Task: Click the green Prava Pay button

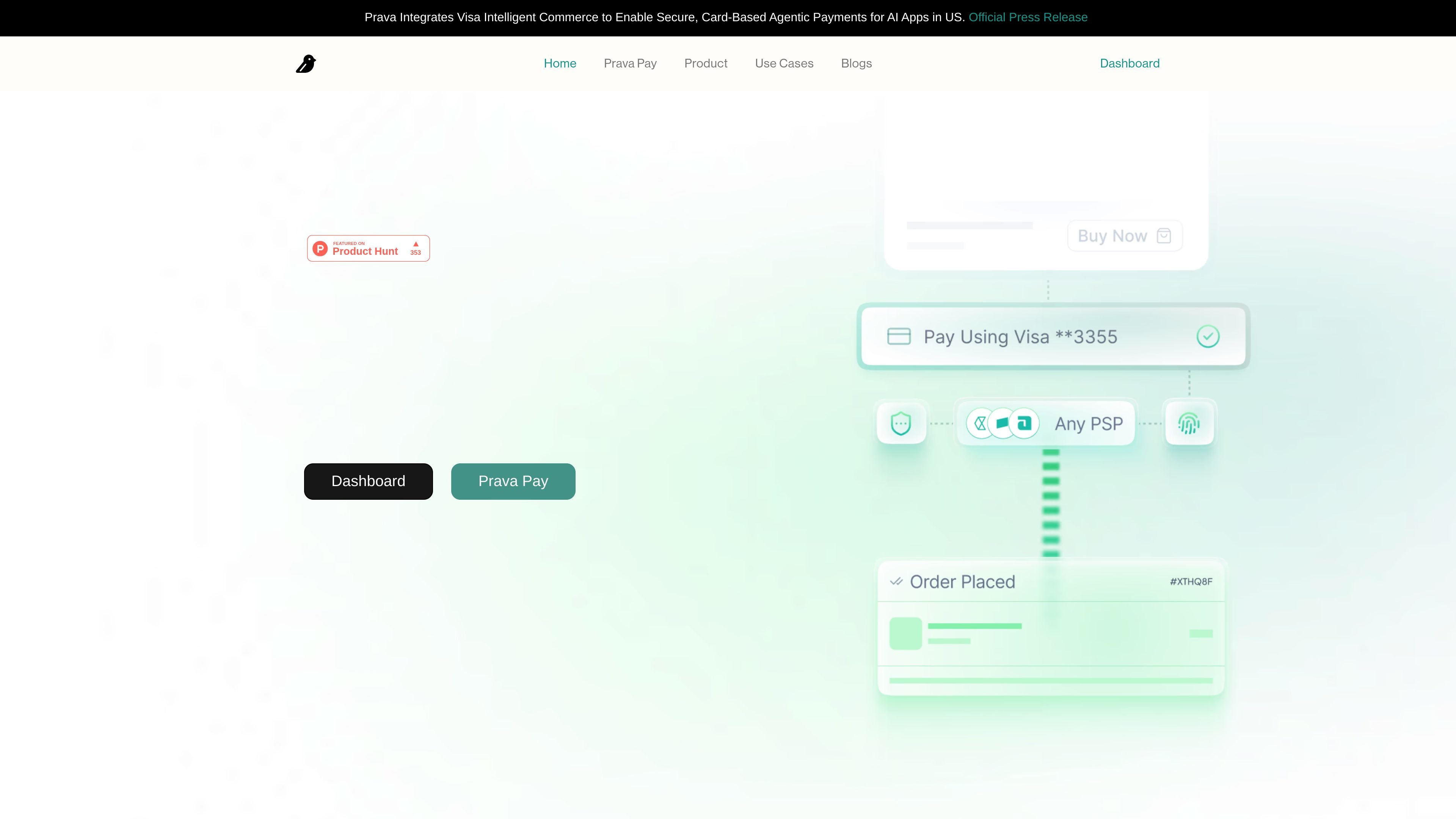Action: coord(513,482)
